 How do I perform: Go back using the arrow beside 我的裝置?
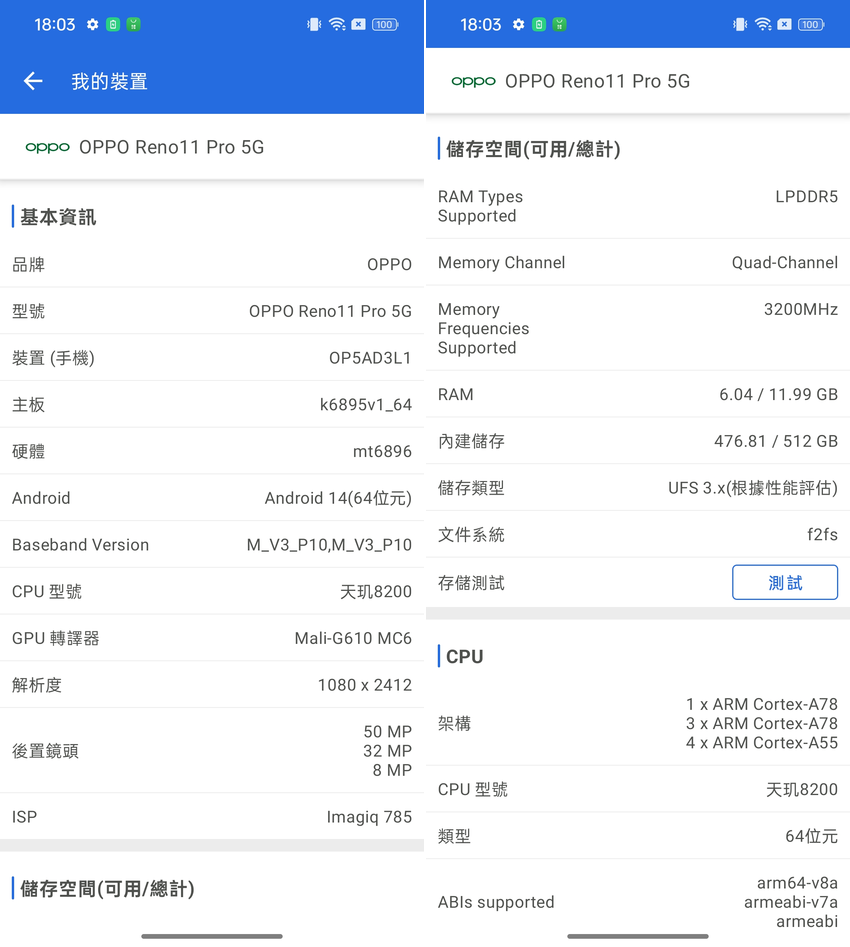pos(33,81)
